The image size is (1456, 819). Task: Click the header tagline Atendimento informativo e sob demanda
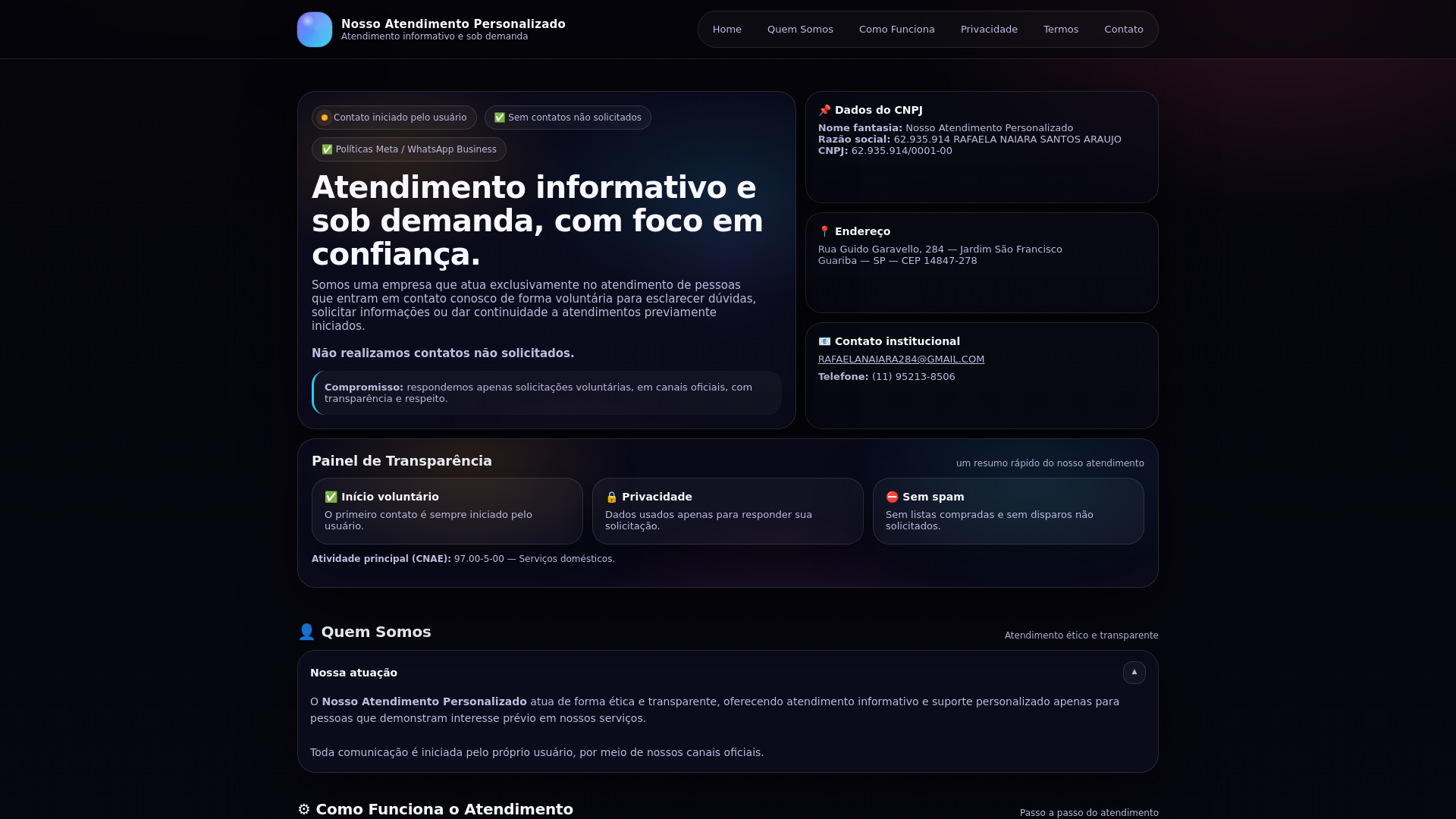435,36
